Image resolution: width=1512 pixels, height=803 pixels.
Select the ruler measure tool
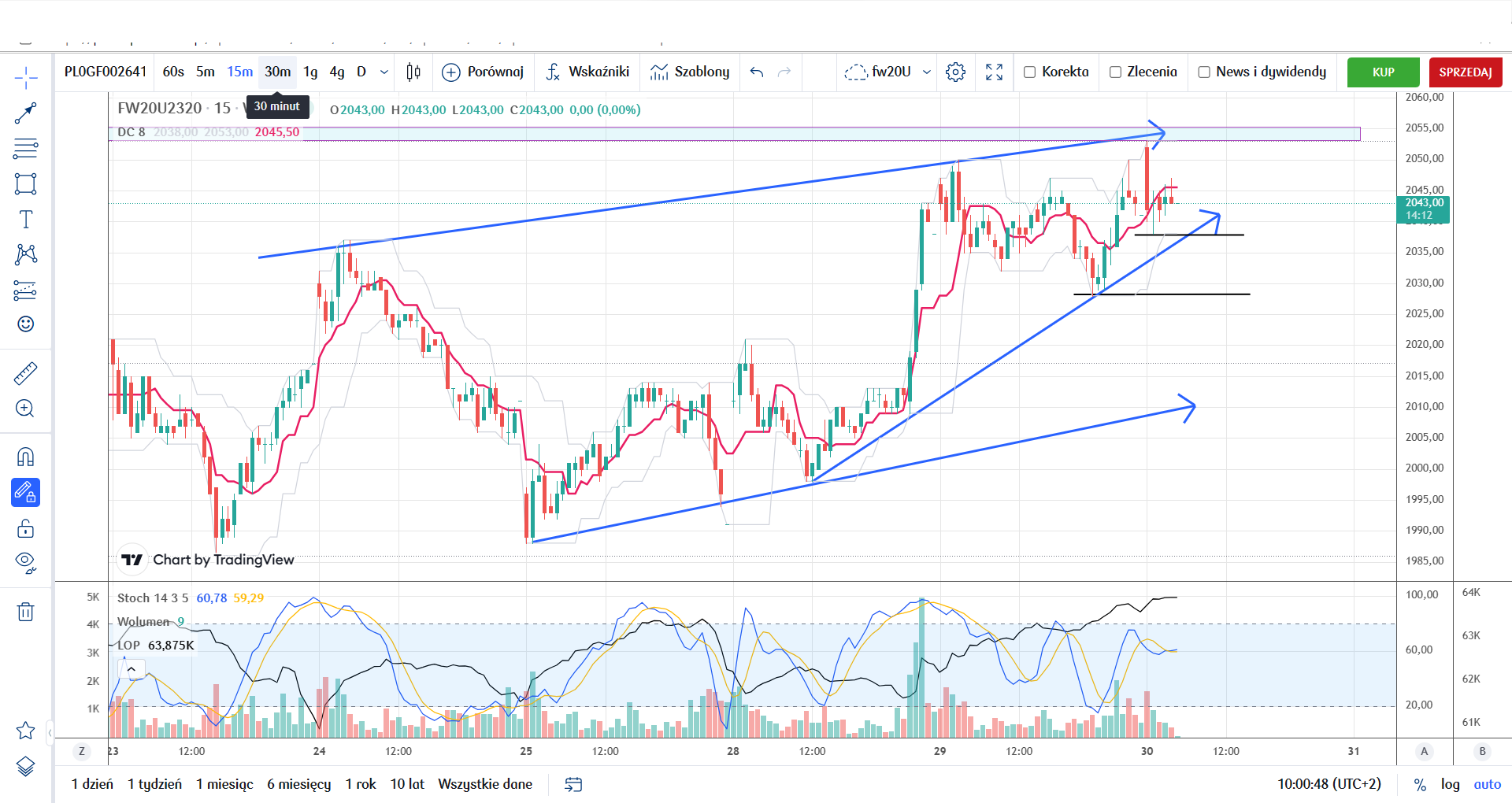pos(25,373)
